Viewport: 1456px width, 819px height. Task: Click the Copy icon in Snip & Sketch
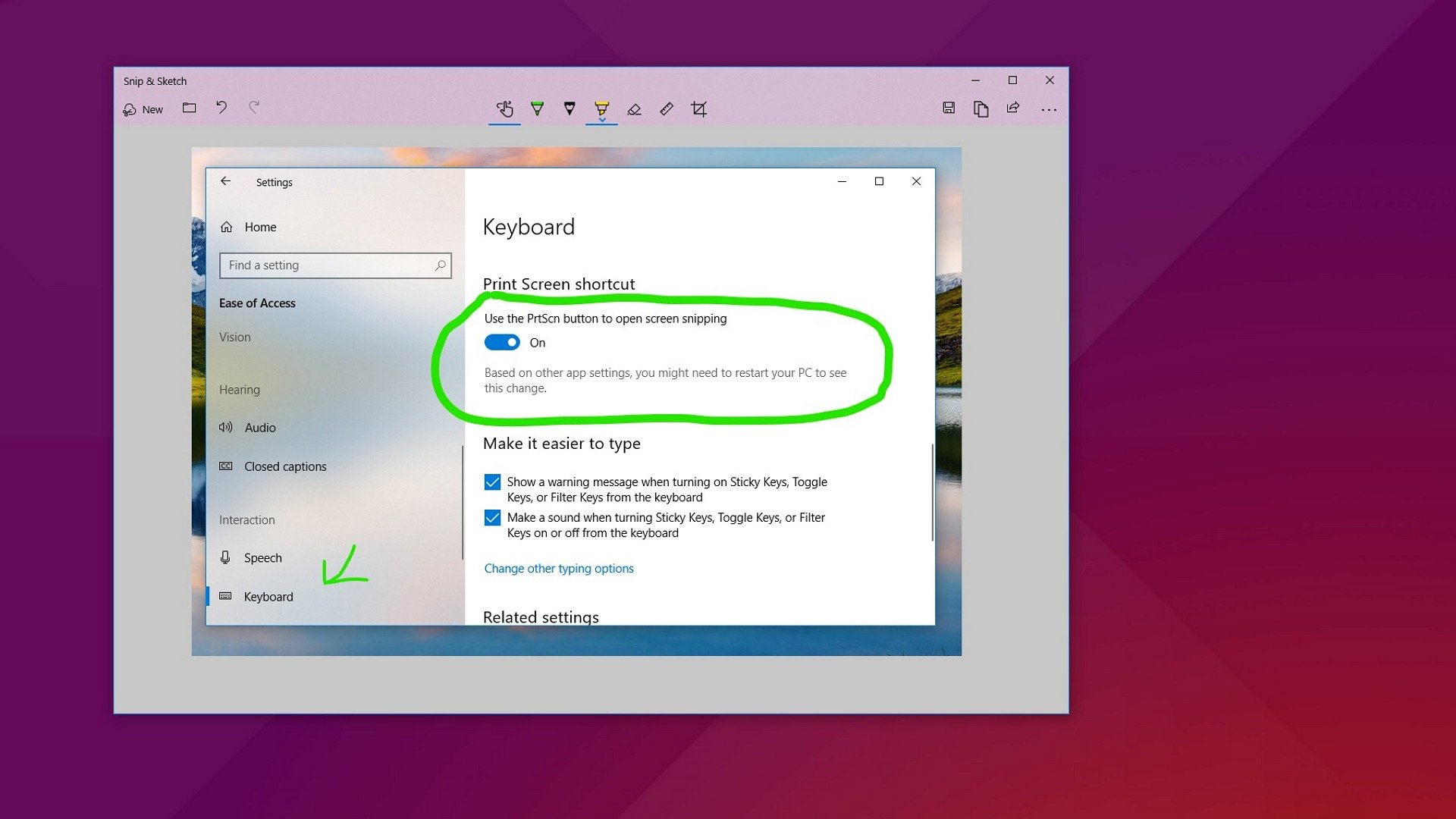click(982, 108)
